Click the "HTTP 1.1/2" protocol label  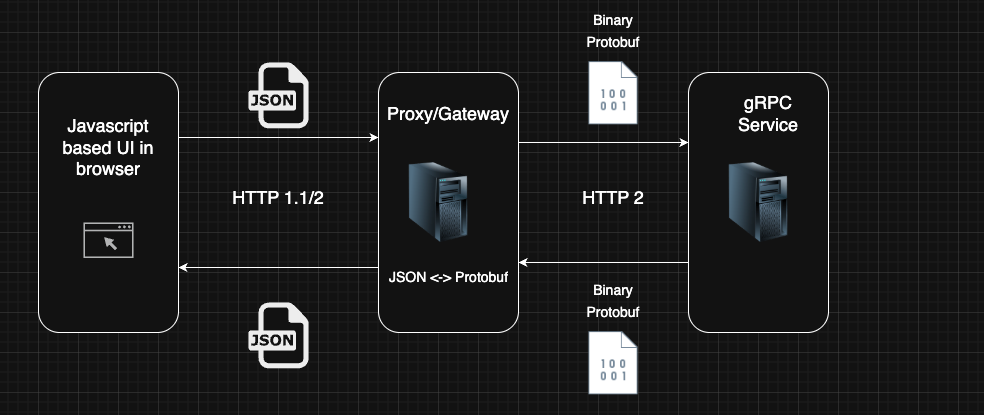tap(278, 198)
